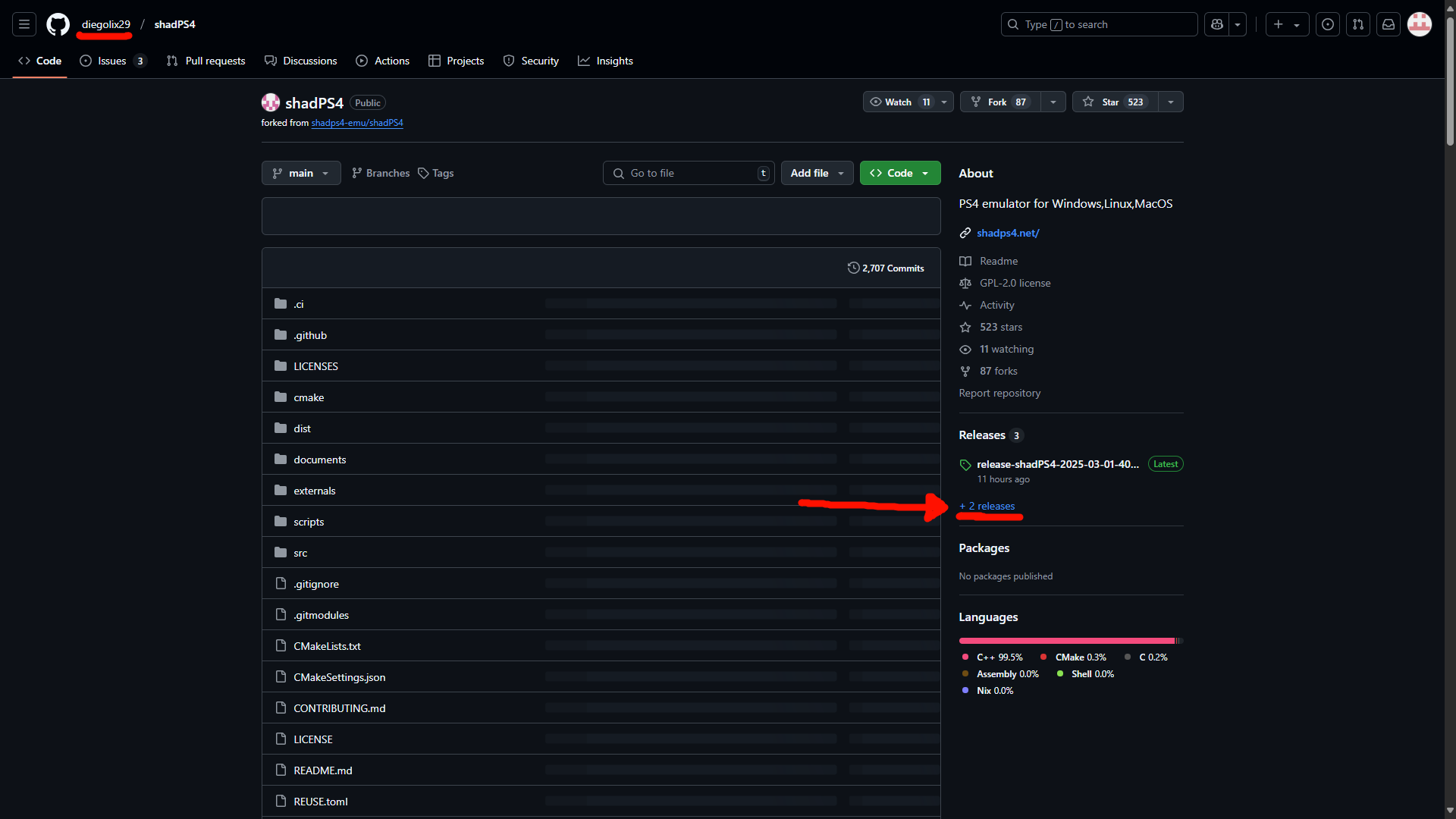Click the Readme book icon
Image resolution: width=1456 pixels, height=819 pixels.
pos(965,261)
